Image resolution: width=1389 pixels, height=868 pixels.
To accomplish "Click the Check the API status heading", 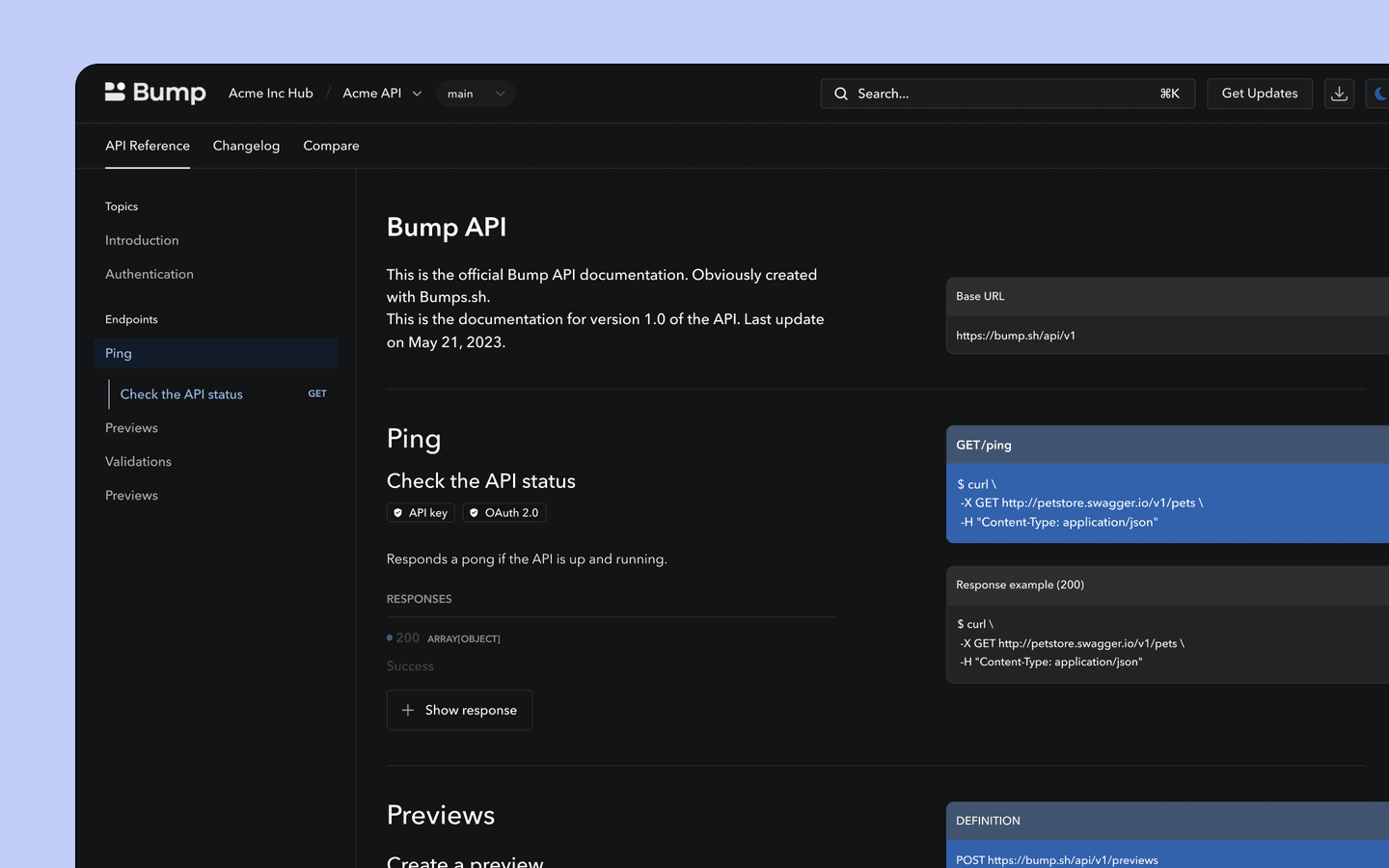I will [481, 481].
